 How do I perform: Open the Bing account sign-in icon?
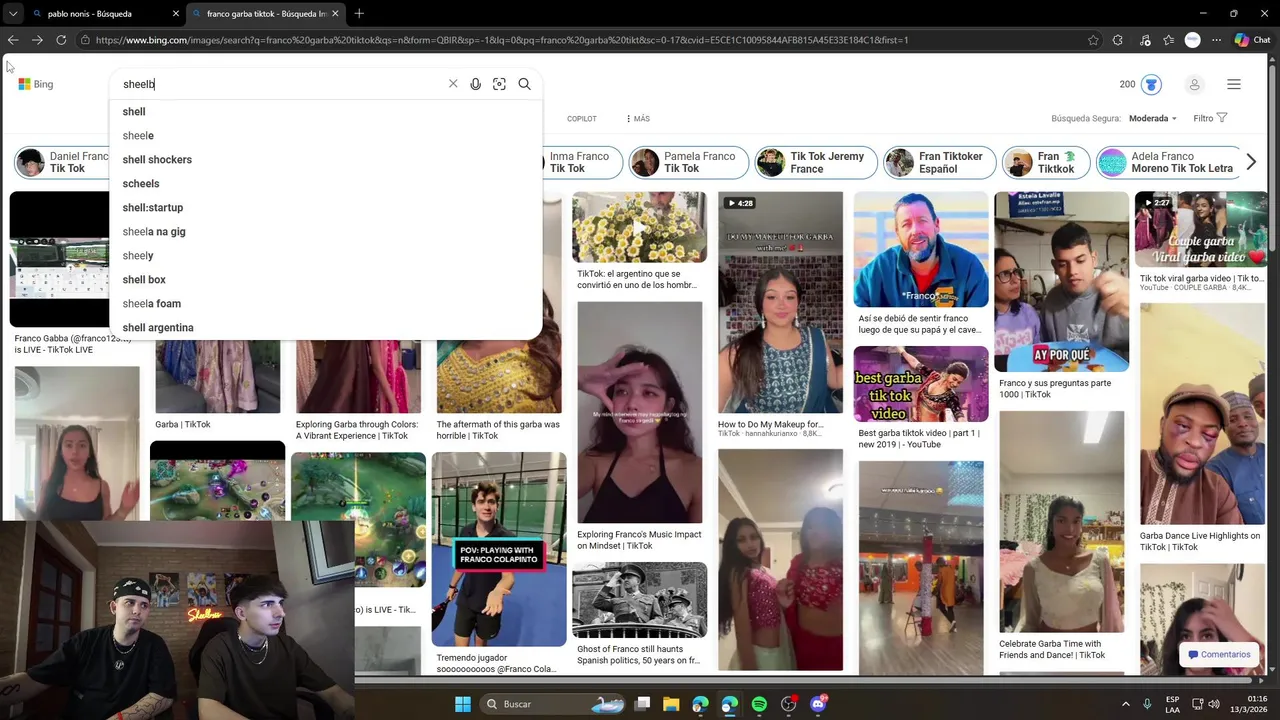(x=1194, y=84)
